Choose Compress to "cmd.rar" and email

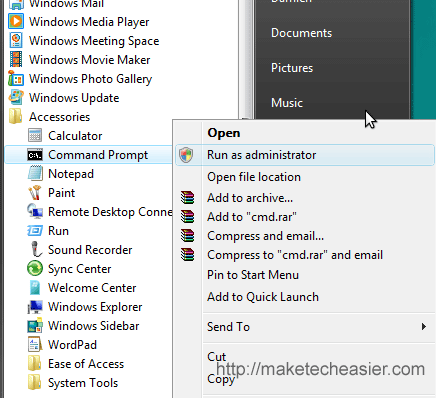click(295, 255)
